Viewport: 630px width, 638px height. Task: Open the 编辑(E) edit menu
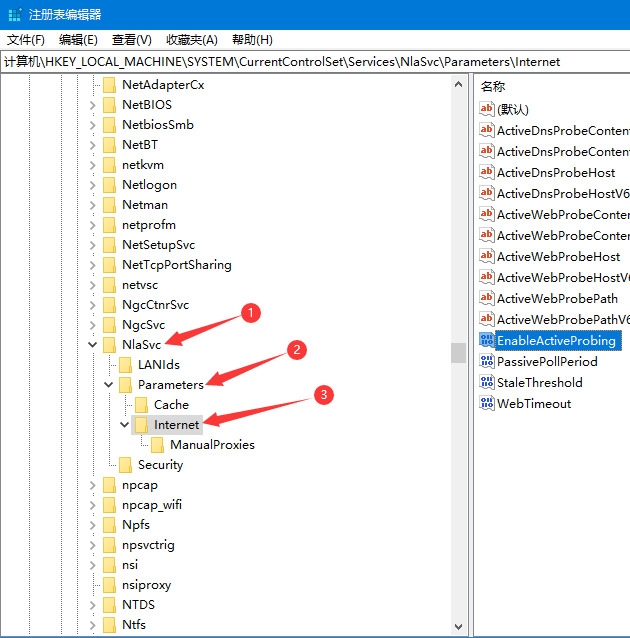click(x=78, y=40)
